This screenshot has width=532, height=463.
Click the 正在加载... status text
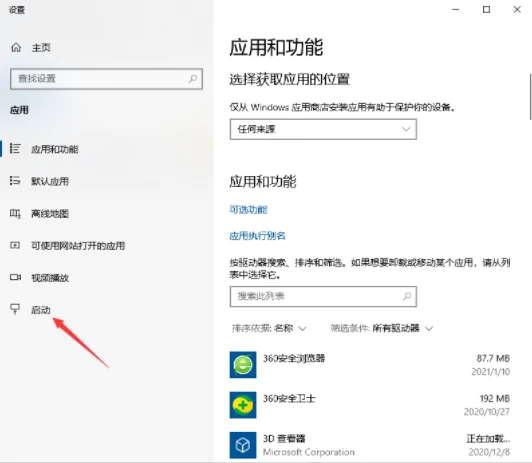pos(488,439)
